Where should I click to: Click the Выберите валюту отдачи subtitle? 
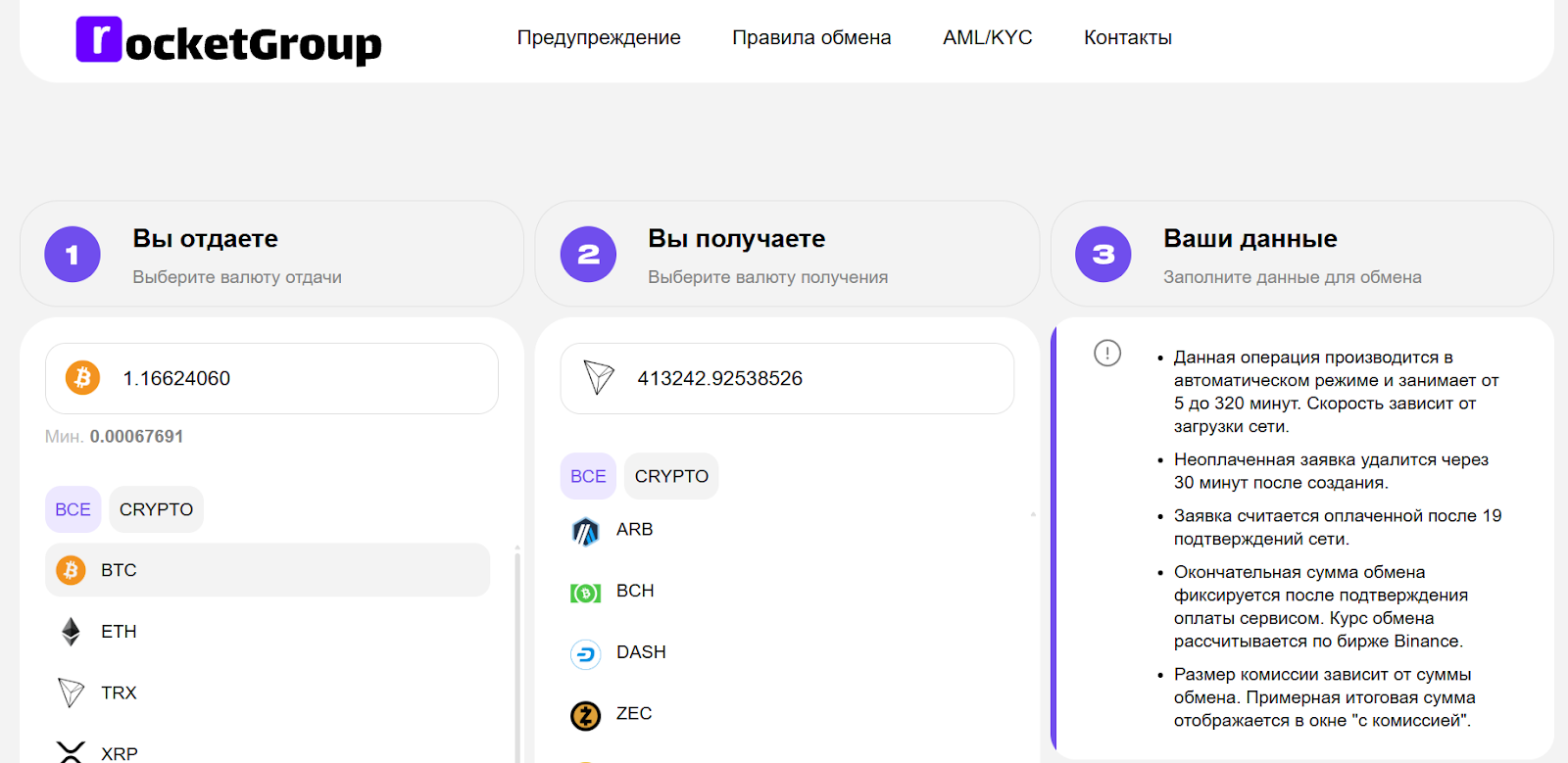(237, 277)
